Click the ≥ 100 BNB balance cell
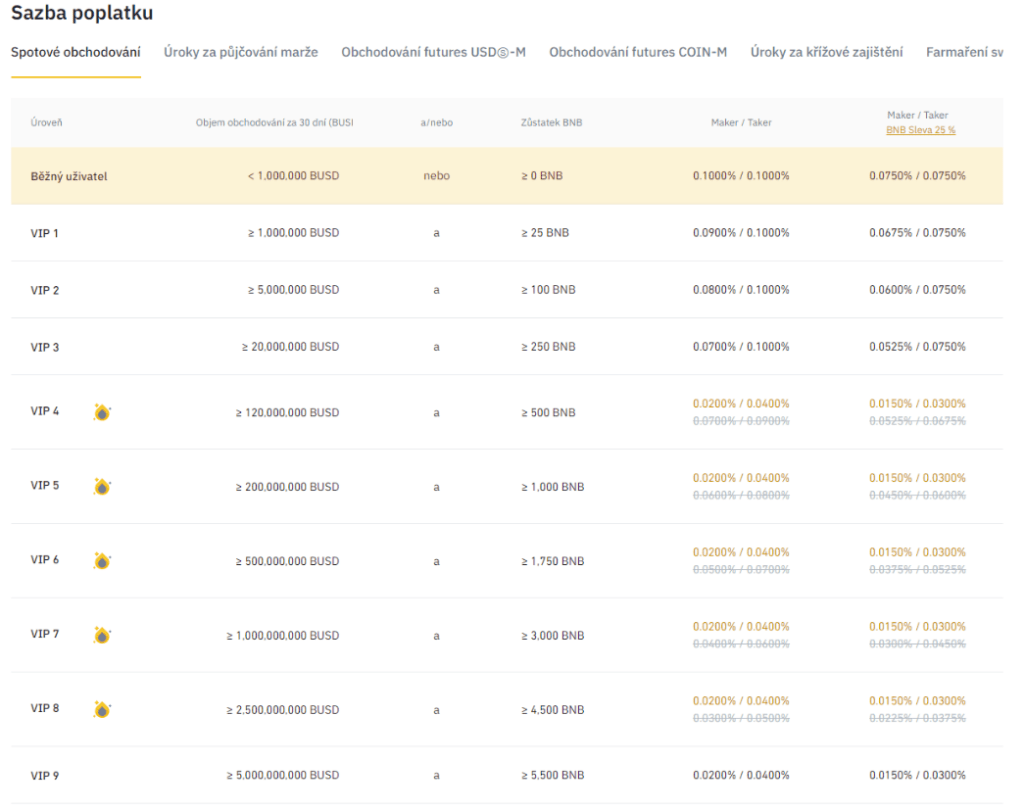This screenshot has height=810, width=1024. 548,289
